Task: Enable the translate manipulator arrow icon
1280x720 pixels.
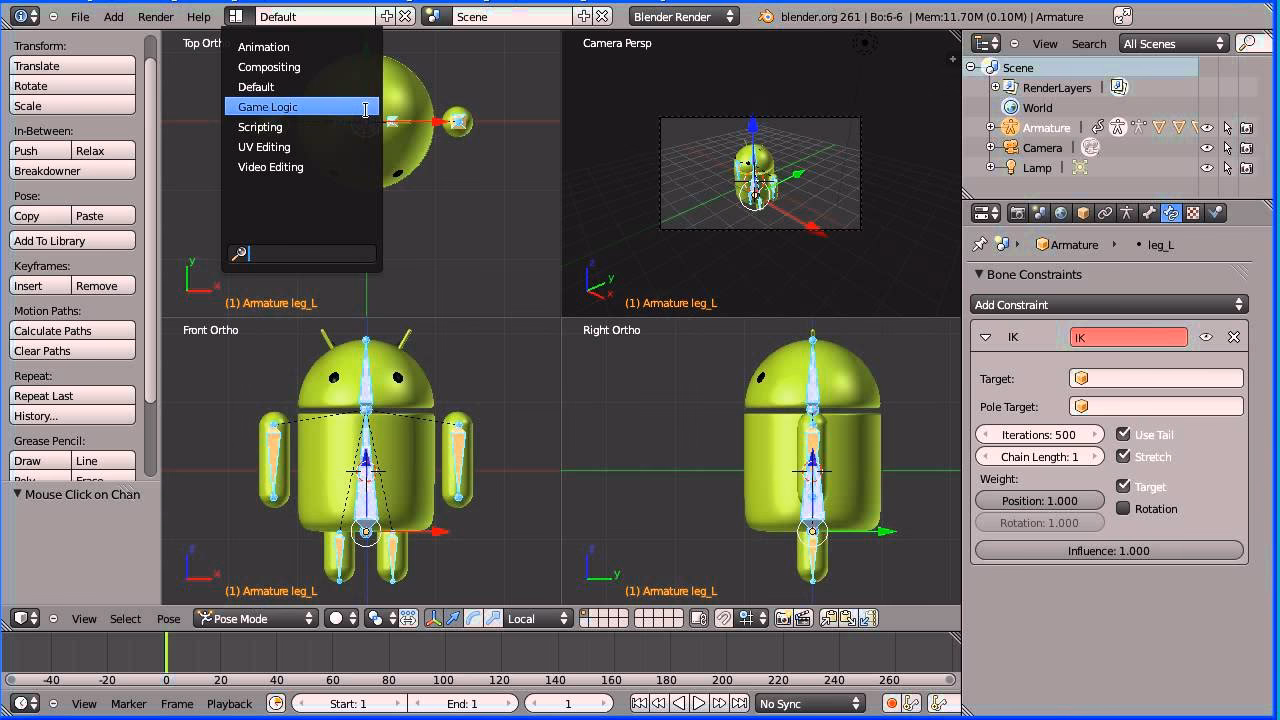Action: click(x=453, y=618)
